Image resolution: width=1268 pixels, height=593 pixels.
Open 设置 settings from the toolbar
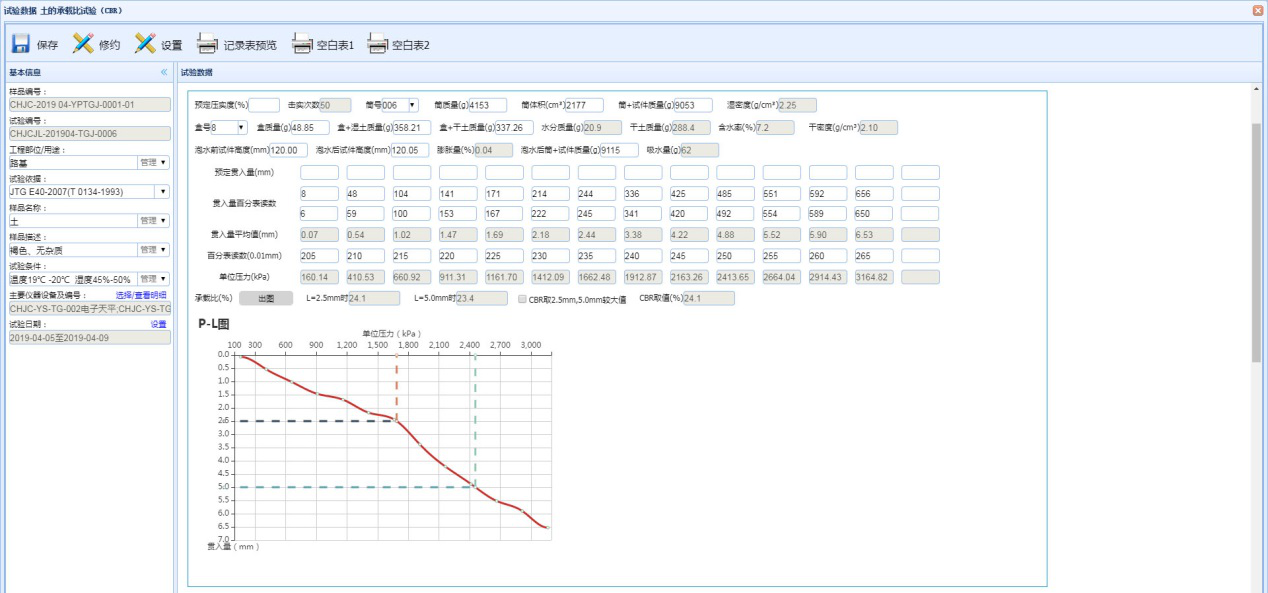(146, 44)
